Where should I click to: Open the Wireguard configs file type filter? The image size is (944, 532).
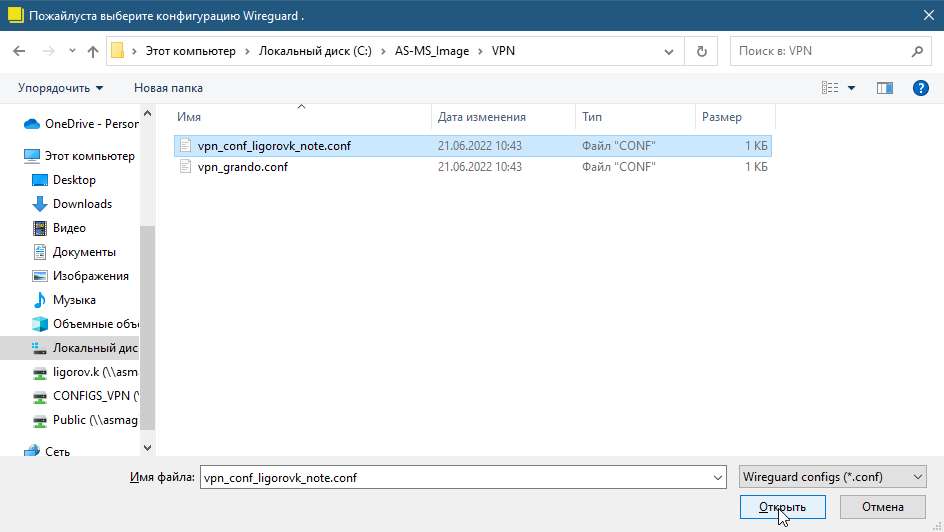833,477
